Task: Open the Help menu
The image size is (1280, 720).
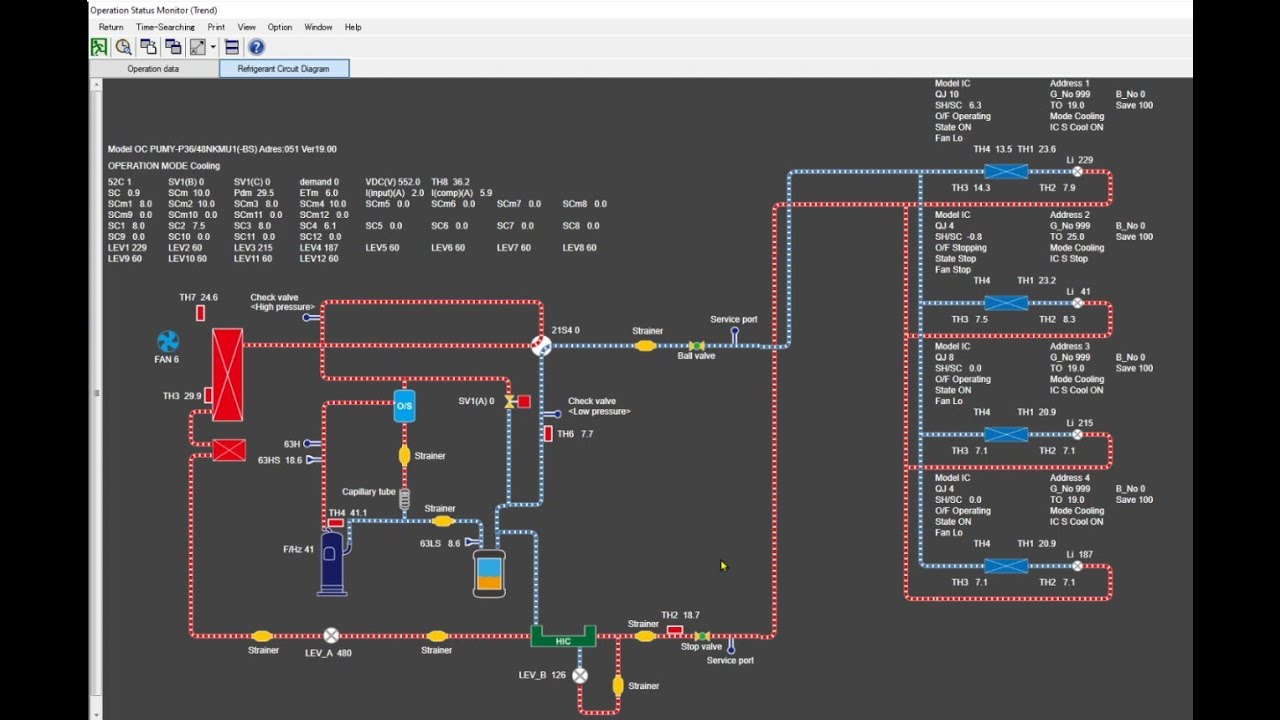Action: (x=353, y=27)
